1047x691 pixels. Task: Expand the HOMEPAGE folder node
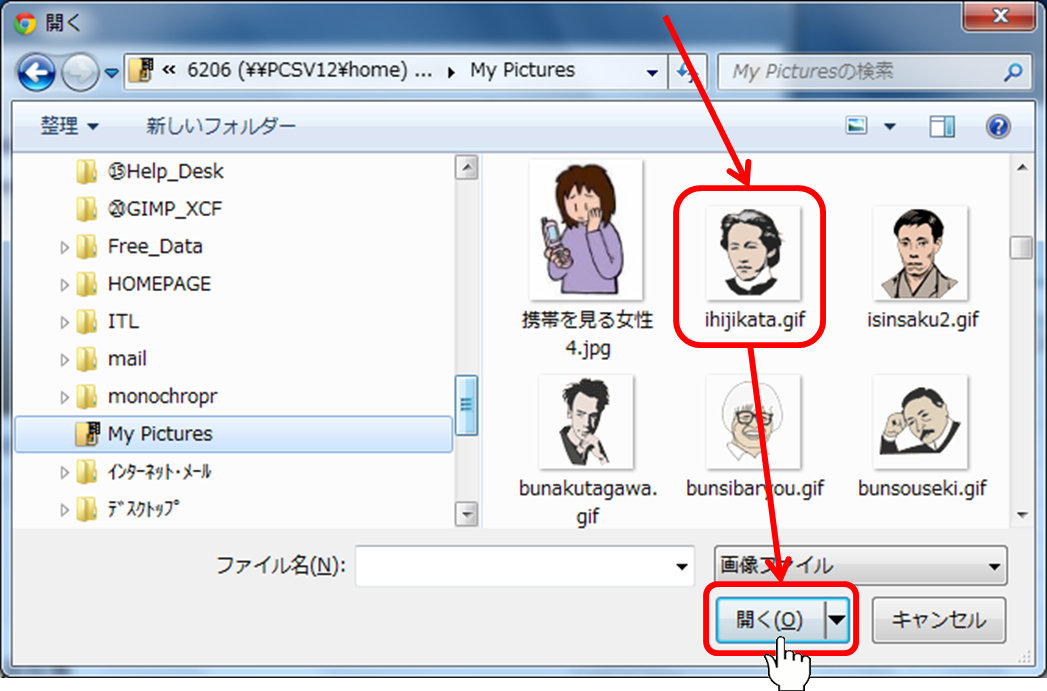65,285
